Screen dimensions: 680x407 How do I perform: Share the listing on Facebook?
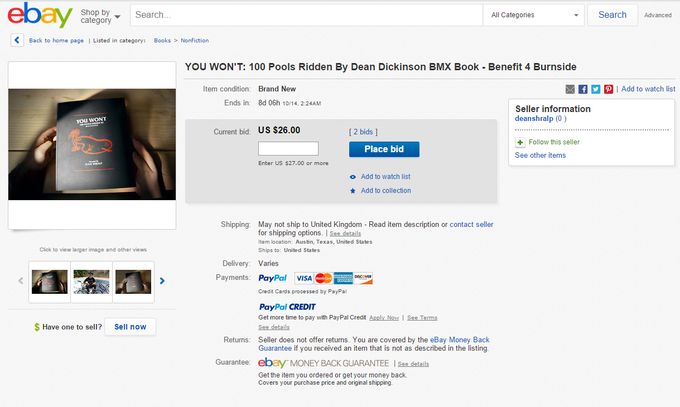click(x=583, y=89)
